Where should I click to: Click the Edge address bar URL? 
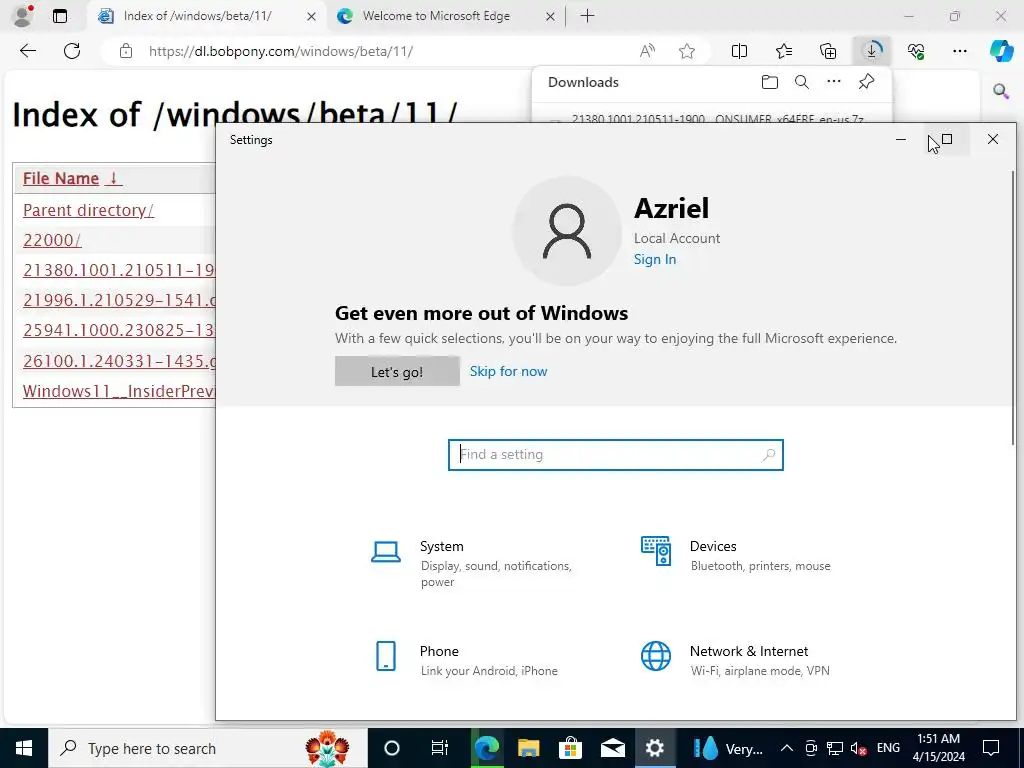pos(281,51)
